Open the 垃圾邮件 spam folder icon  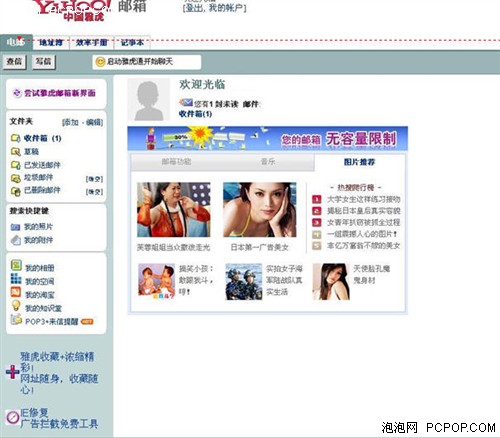click(16, 178)
